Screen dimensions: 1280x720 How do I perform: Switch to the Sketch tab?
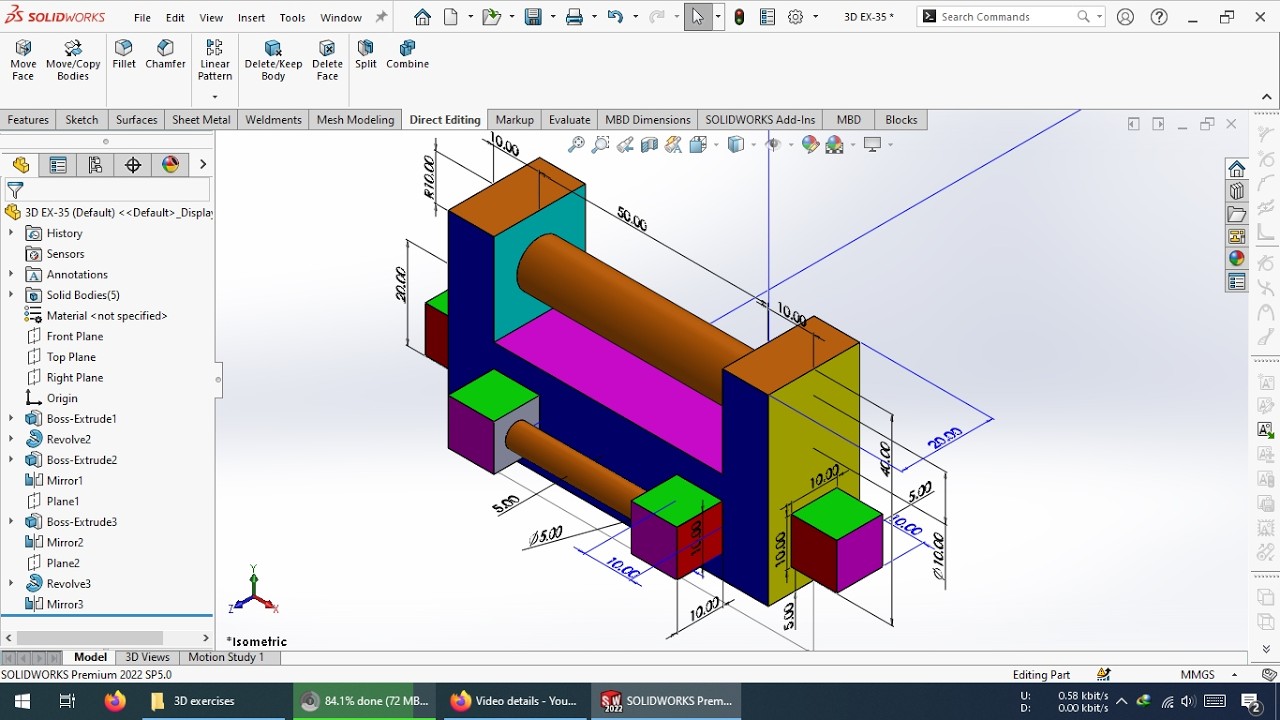[82, 119]
